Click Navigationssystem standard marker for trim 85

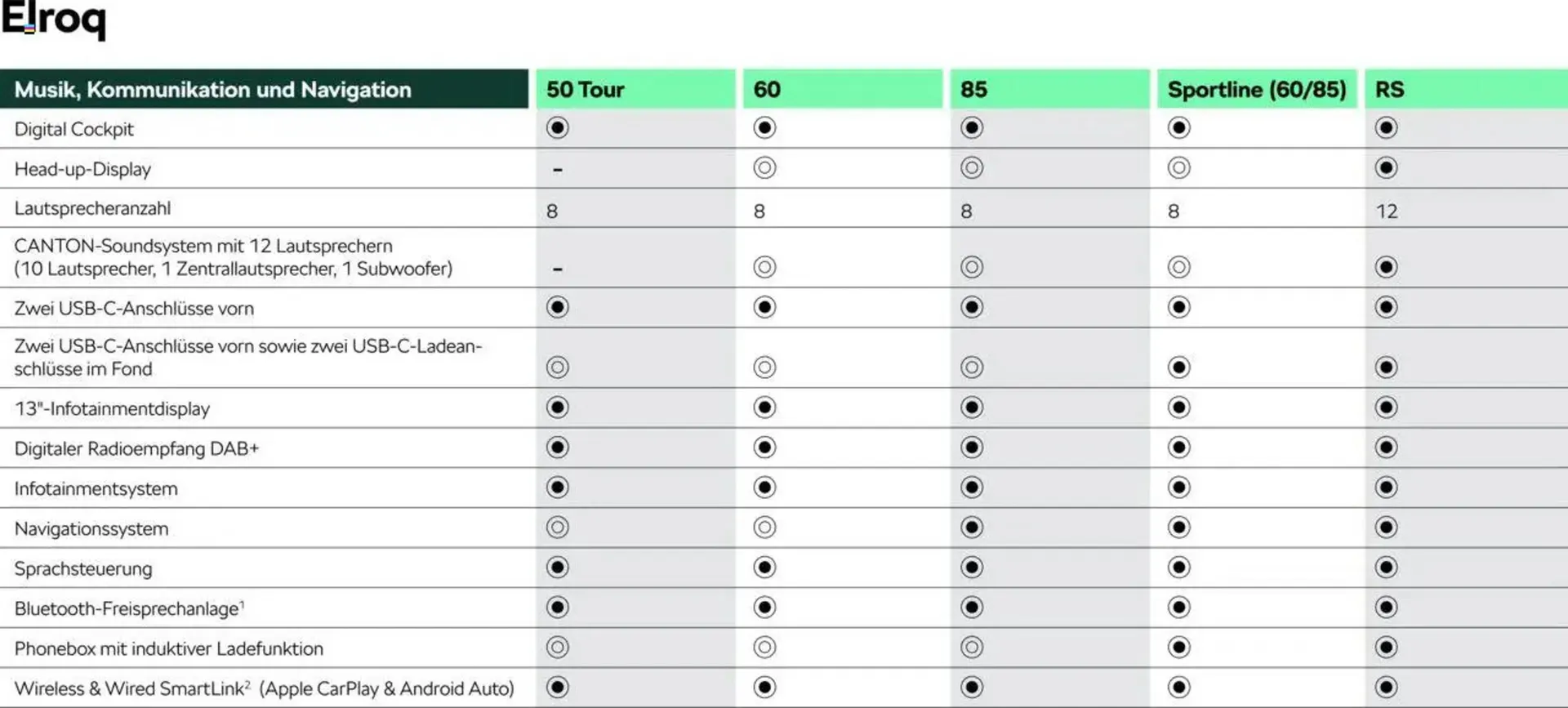tap(972, 528)
